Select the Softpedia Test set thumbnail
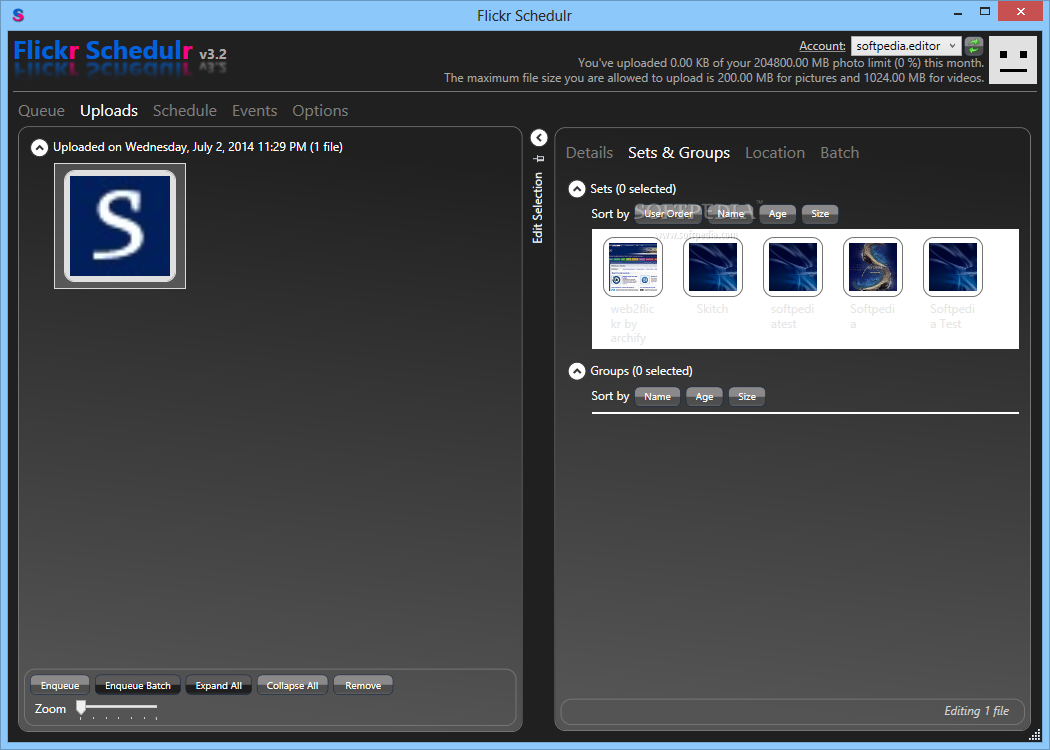This screenshot has height=750, width=1050. click(953, 267)
